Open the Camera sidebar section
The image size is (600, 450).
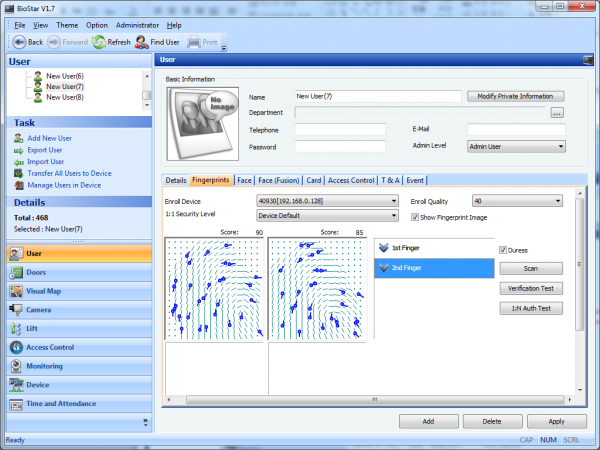(40, 310)
